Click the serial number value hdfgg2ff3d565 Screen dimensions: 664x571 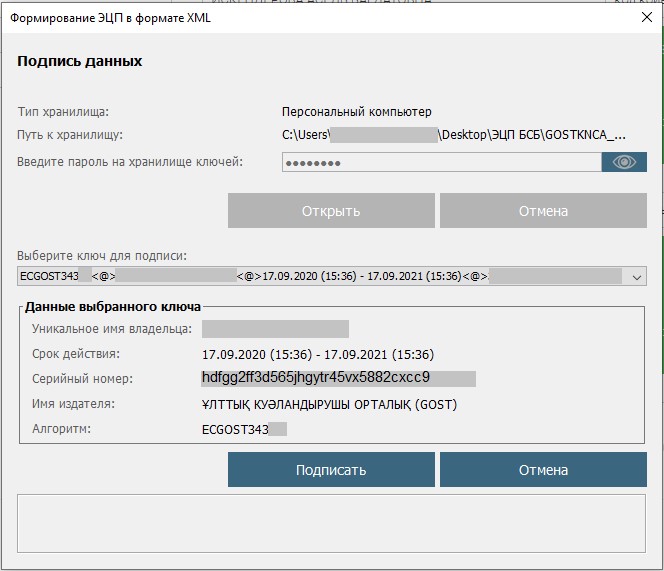coord(315,378)
